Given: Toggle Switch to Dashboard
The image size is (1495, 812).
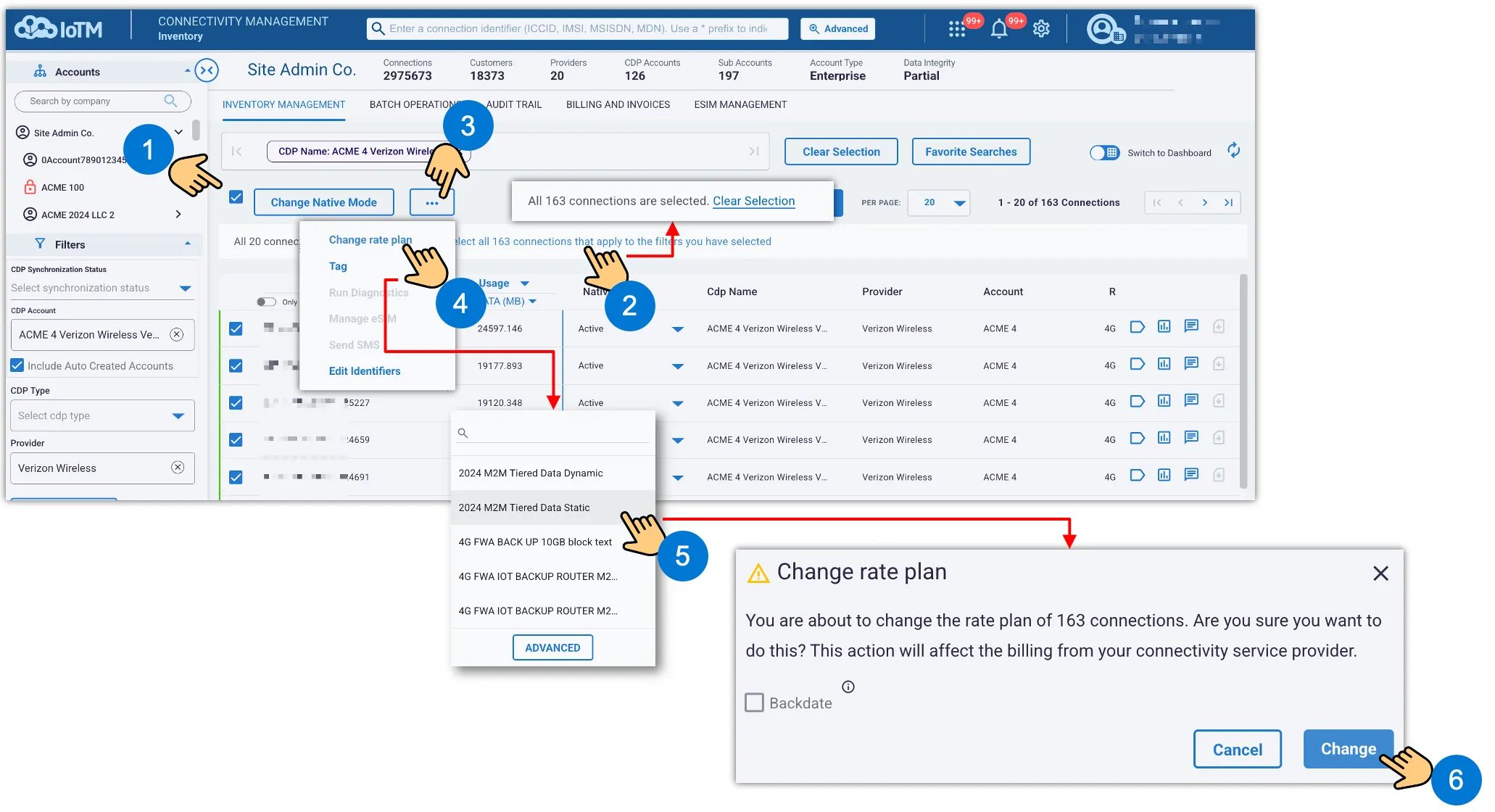Looking at the screenshot, I should click(x=1104, y=153).
